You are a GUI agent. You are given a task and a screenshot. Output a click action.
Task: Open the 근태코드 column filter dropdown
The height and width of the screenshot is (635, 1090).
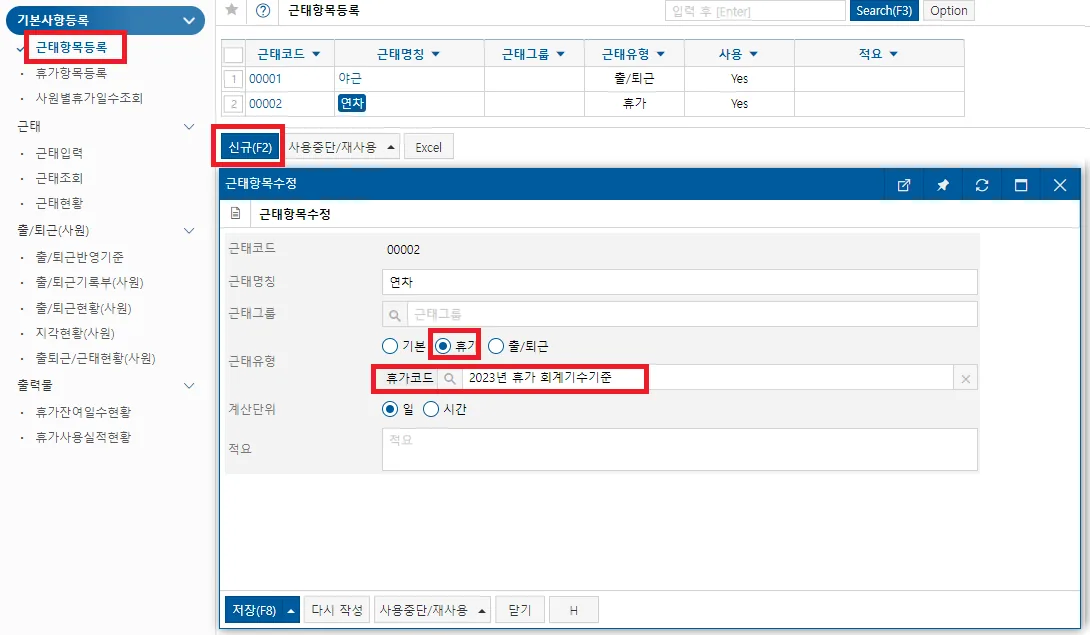click(316, 54)
